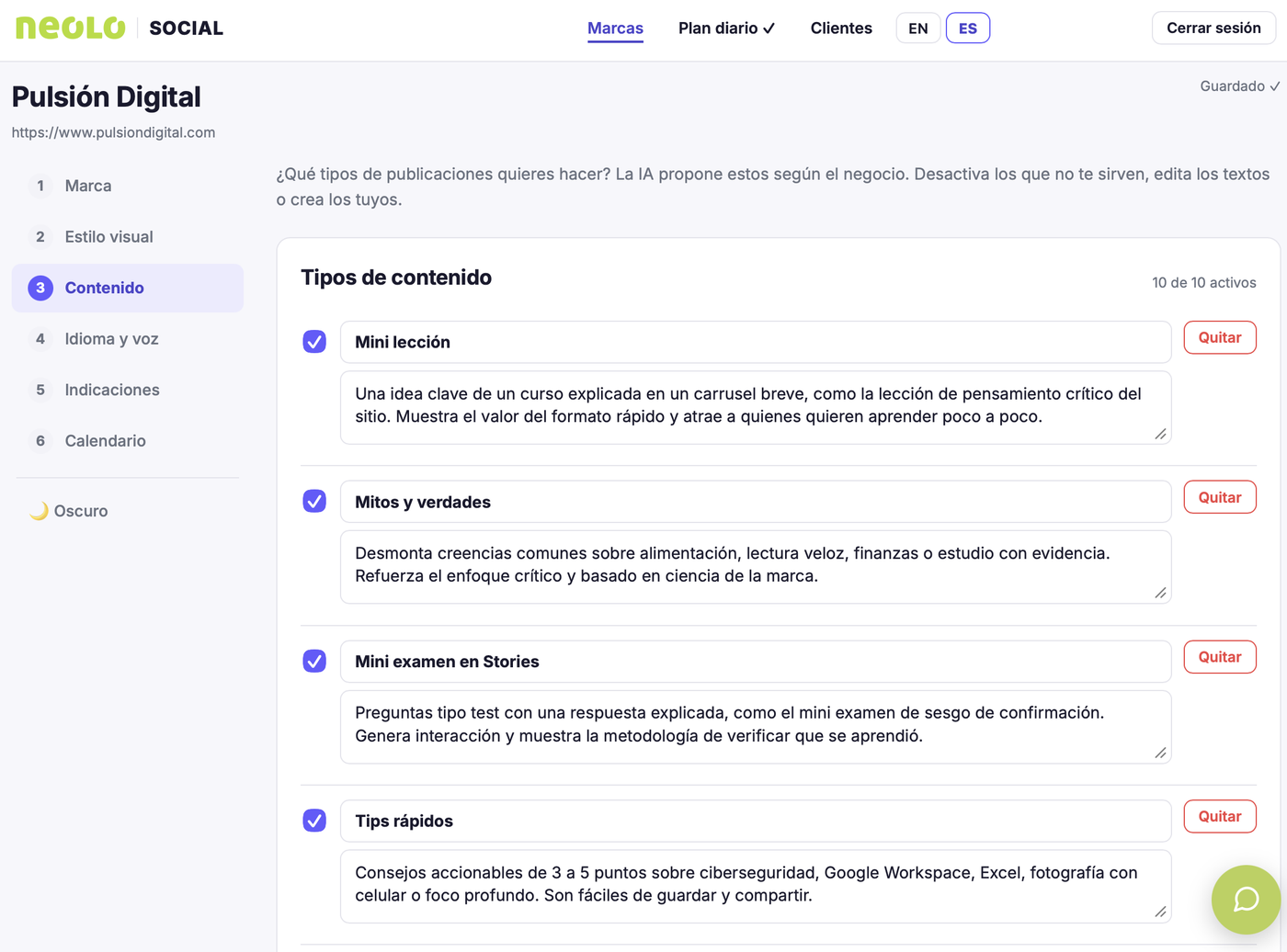
Task: Toggle the Mini examen en Stories checkbox
Action: (x=314, y=662)
